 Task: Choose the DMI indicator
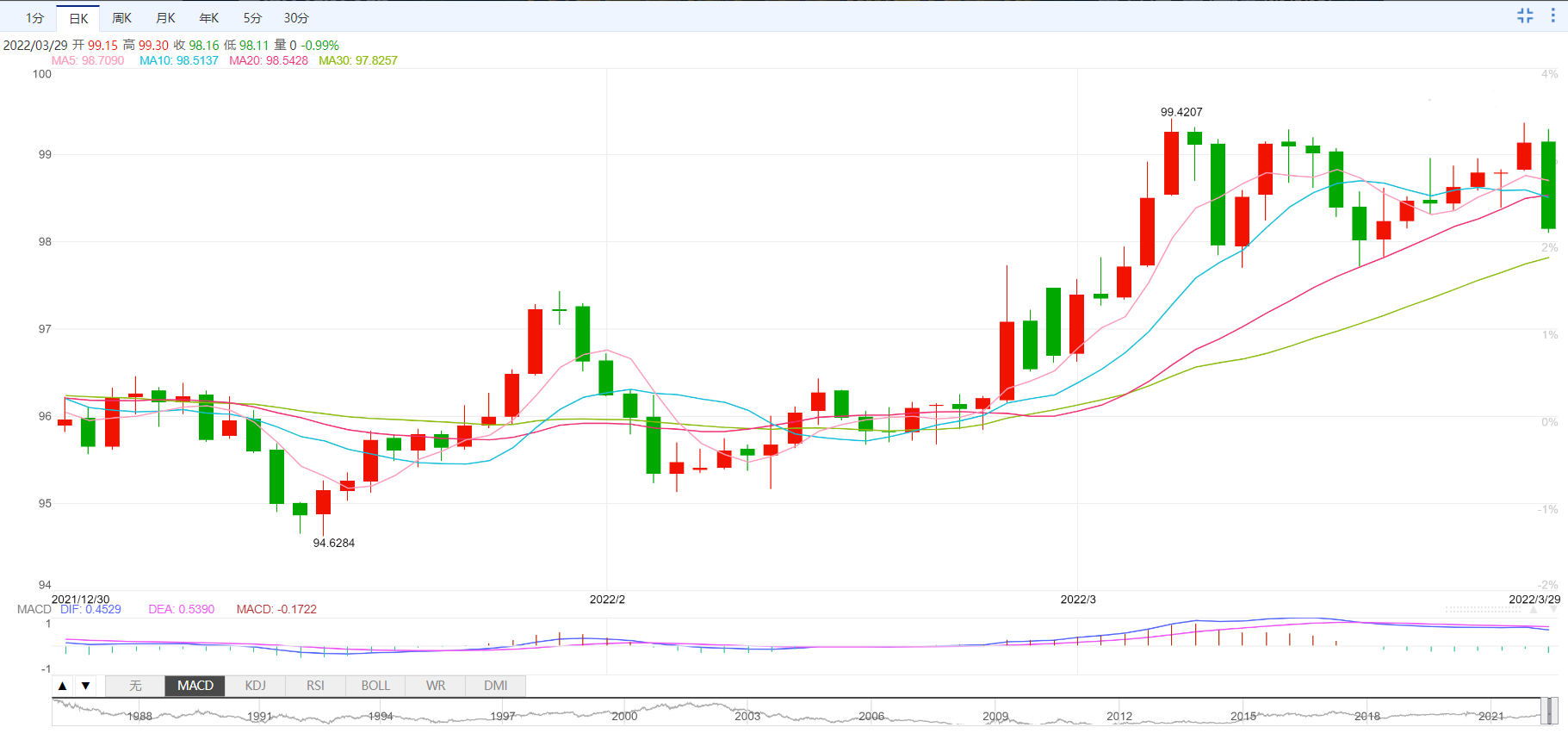pos(495,686)
